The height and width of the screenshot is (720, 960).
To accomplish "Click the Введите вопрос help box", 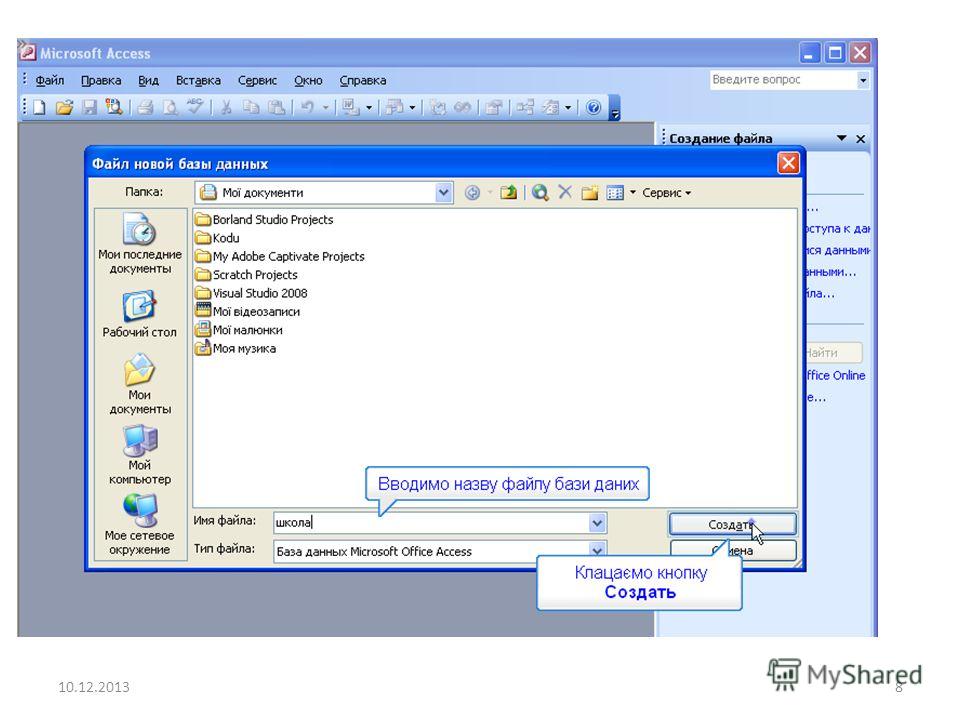I will point(783,80).
